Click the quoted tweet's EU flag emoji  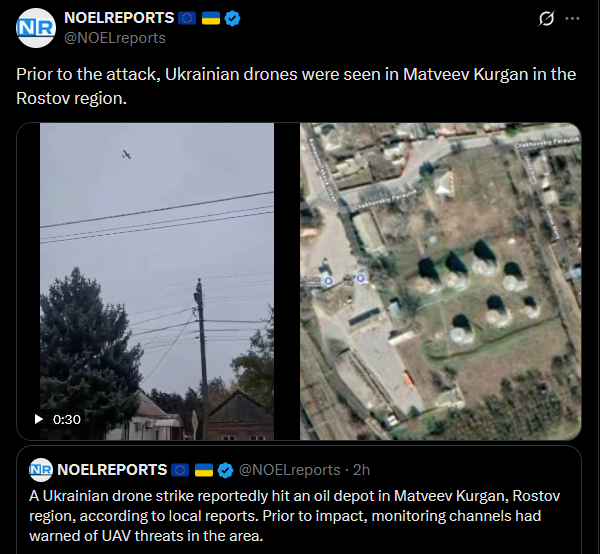coord(180,470)
